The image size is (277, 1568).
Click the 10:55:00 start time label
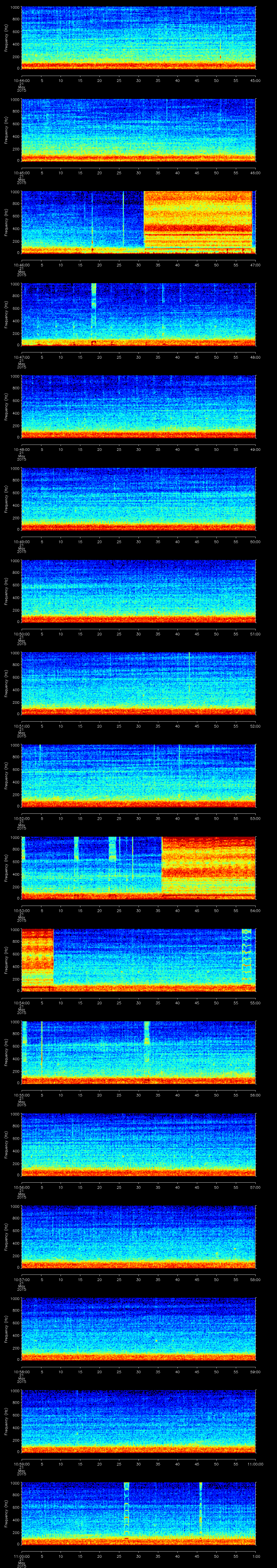click(x=21, y=1095)
